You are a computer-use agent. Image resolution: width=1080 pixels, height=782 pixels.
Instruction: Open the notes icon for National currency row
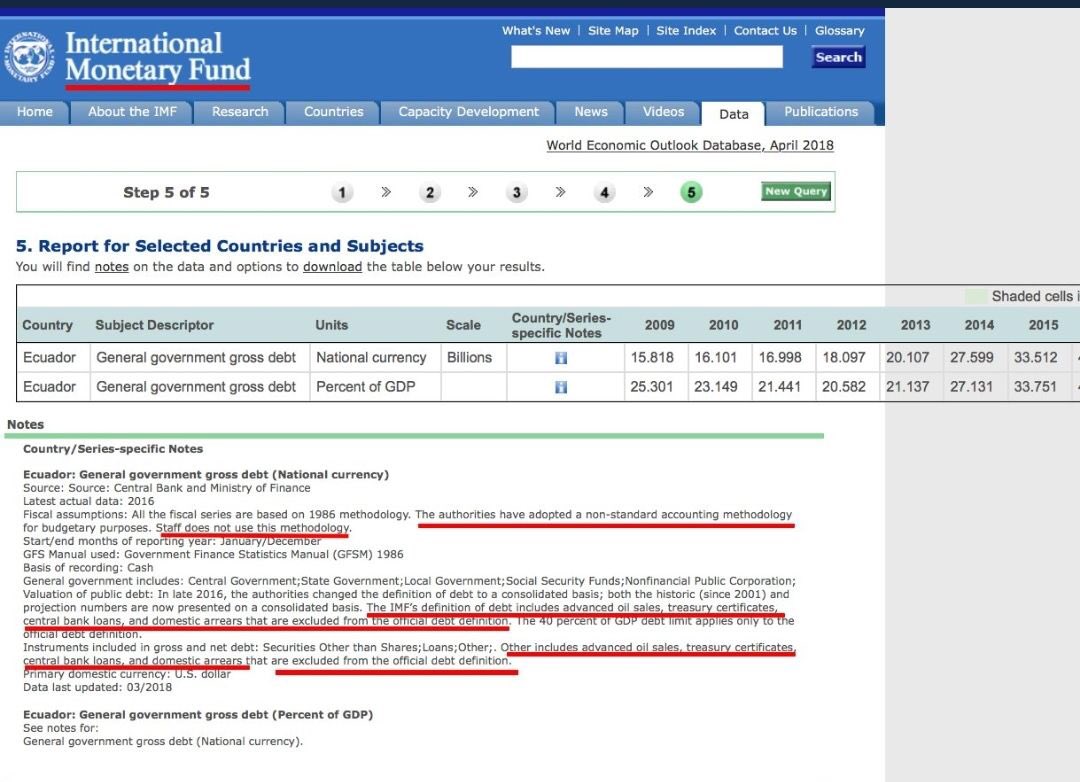click(x=561, y=358)
